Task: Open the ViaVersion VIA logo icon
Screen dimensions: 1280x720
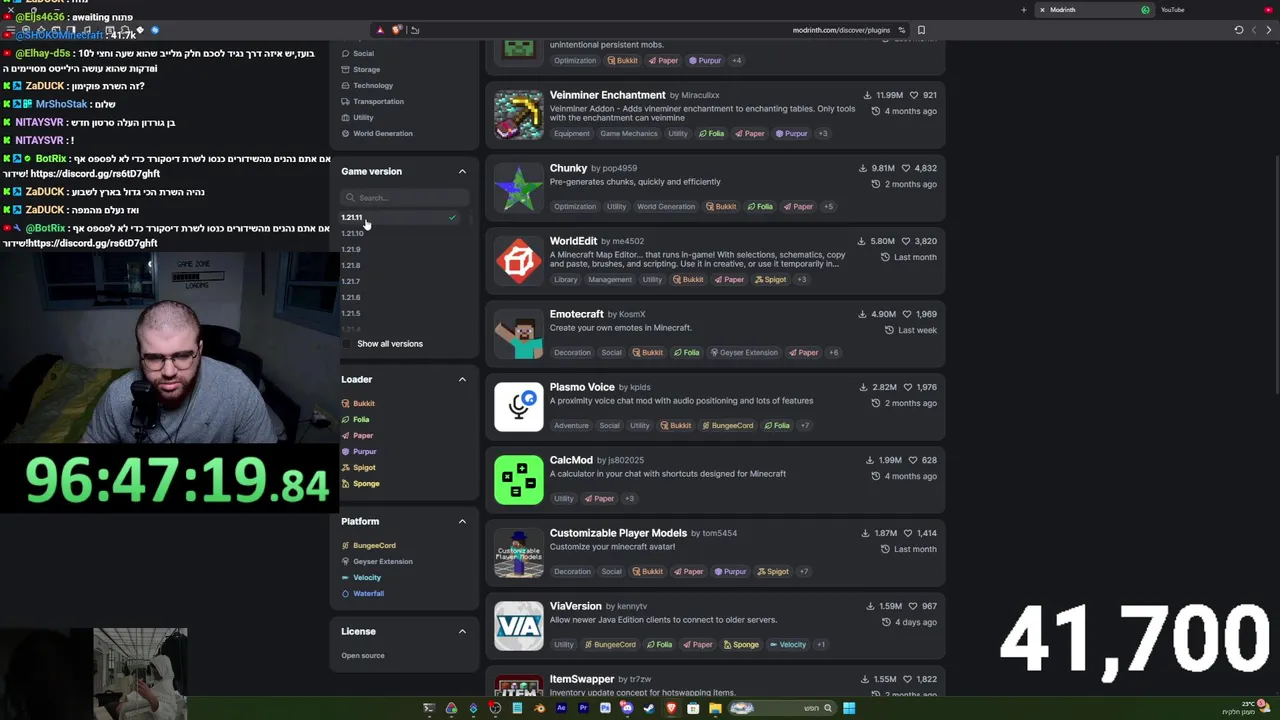Action: click(518, 625)
